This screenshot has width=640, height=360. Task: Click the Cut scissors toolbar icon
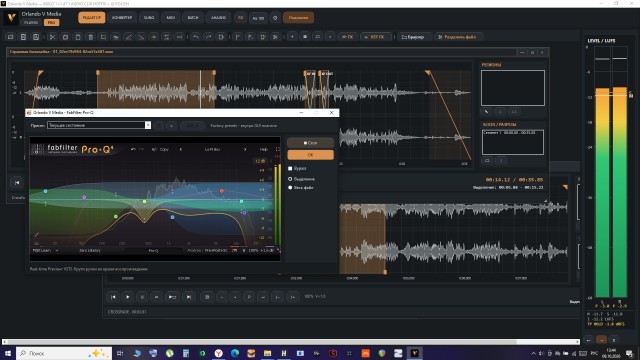[x=52, y=37]
